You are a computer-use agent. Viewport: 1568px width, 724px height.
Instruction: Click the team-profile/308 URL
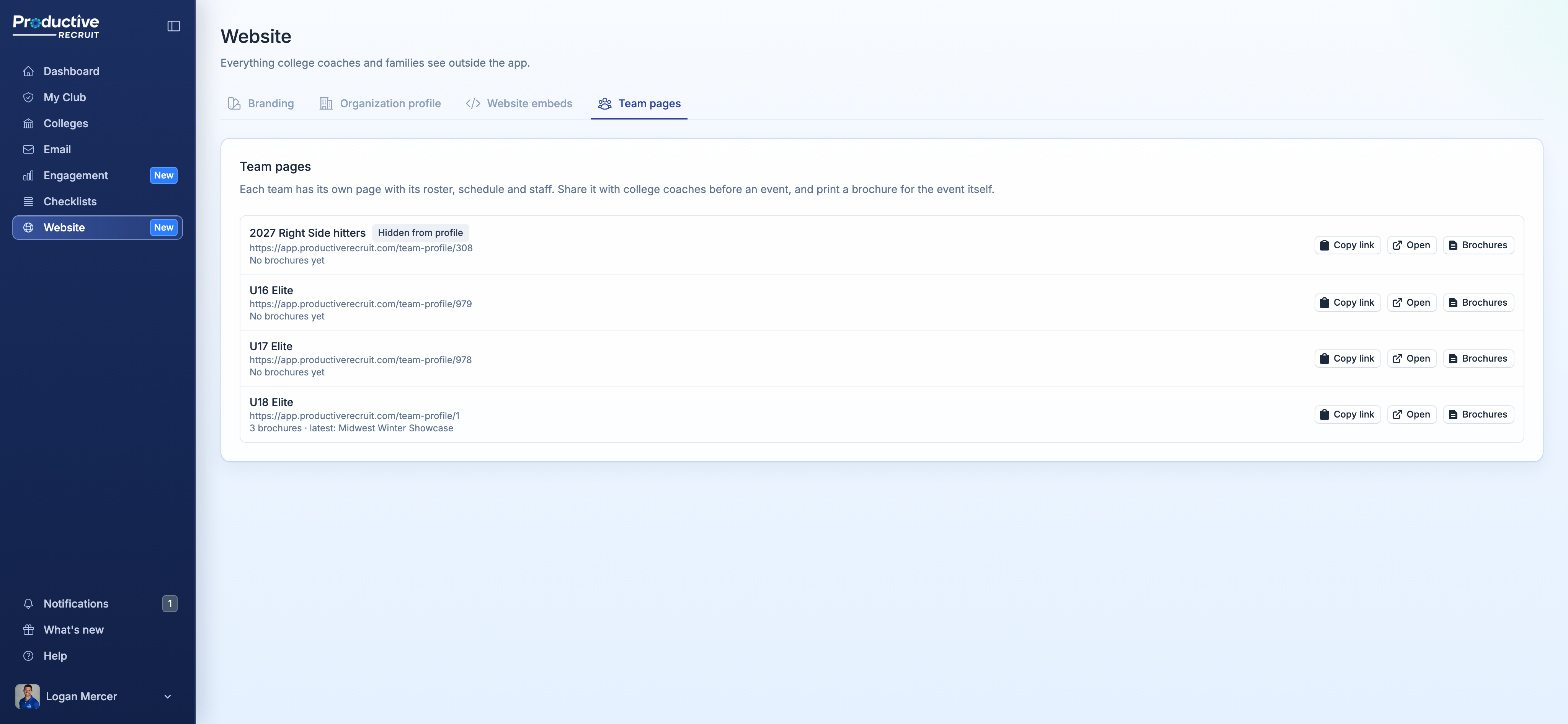[x=361, y=248]
